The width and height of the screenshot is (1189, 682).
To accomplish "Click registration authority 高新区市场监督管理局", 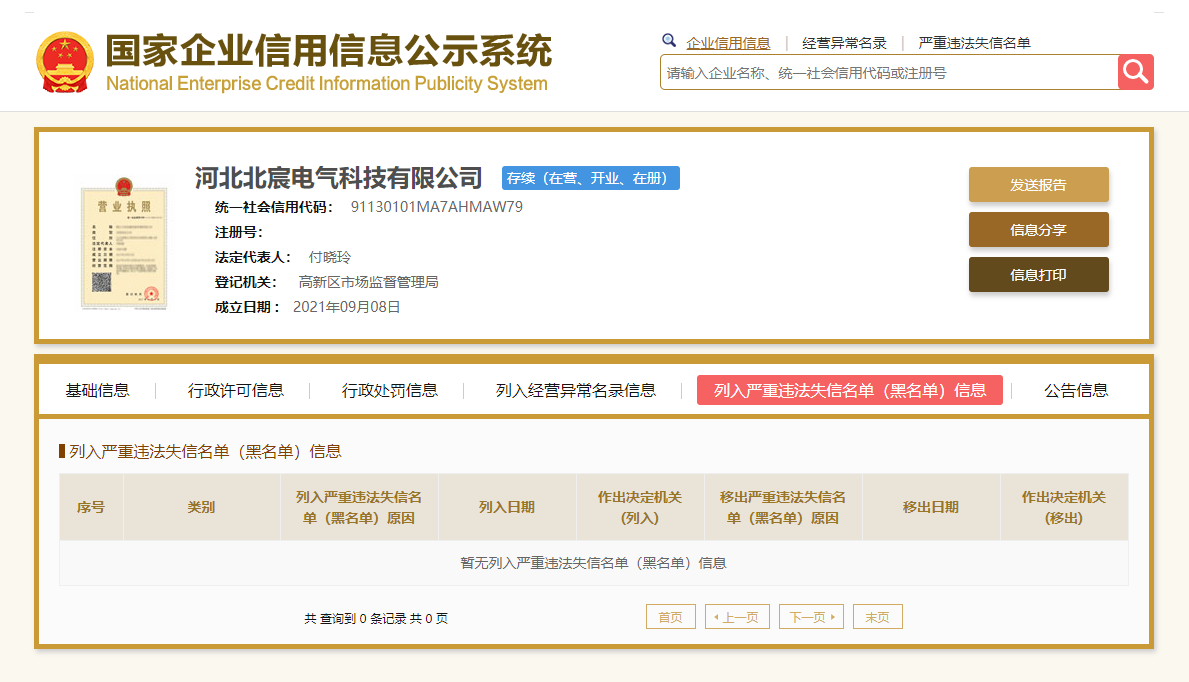I will click(x=369, y=282).
